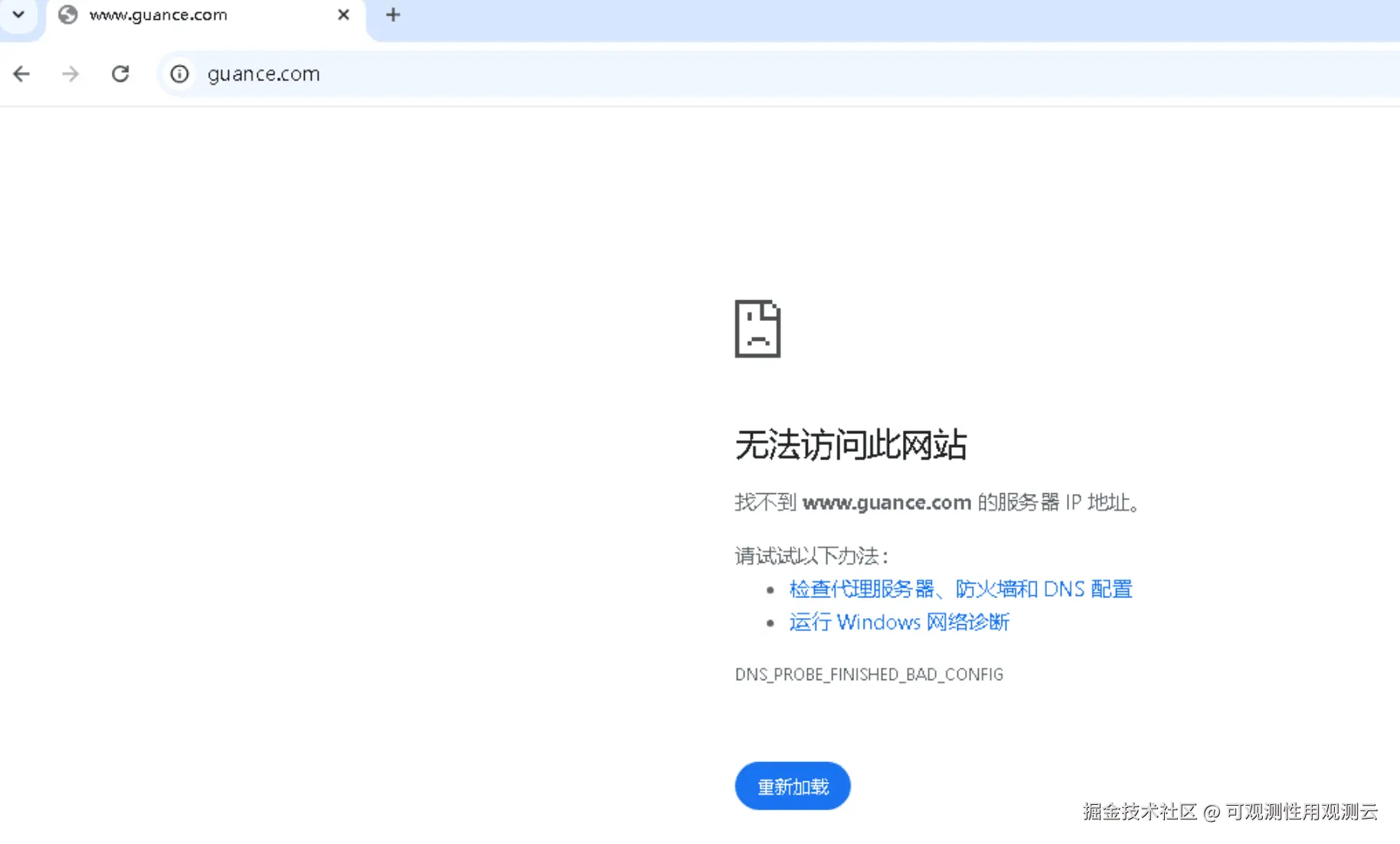The image size is (1400, 844).
Task: Click the browser back arrow
Action: click(21, 74)
